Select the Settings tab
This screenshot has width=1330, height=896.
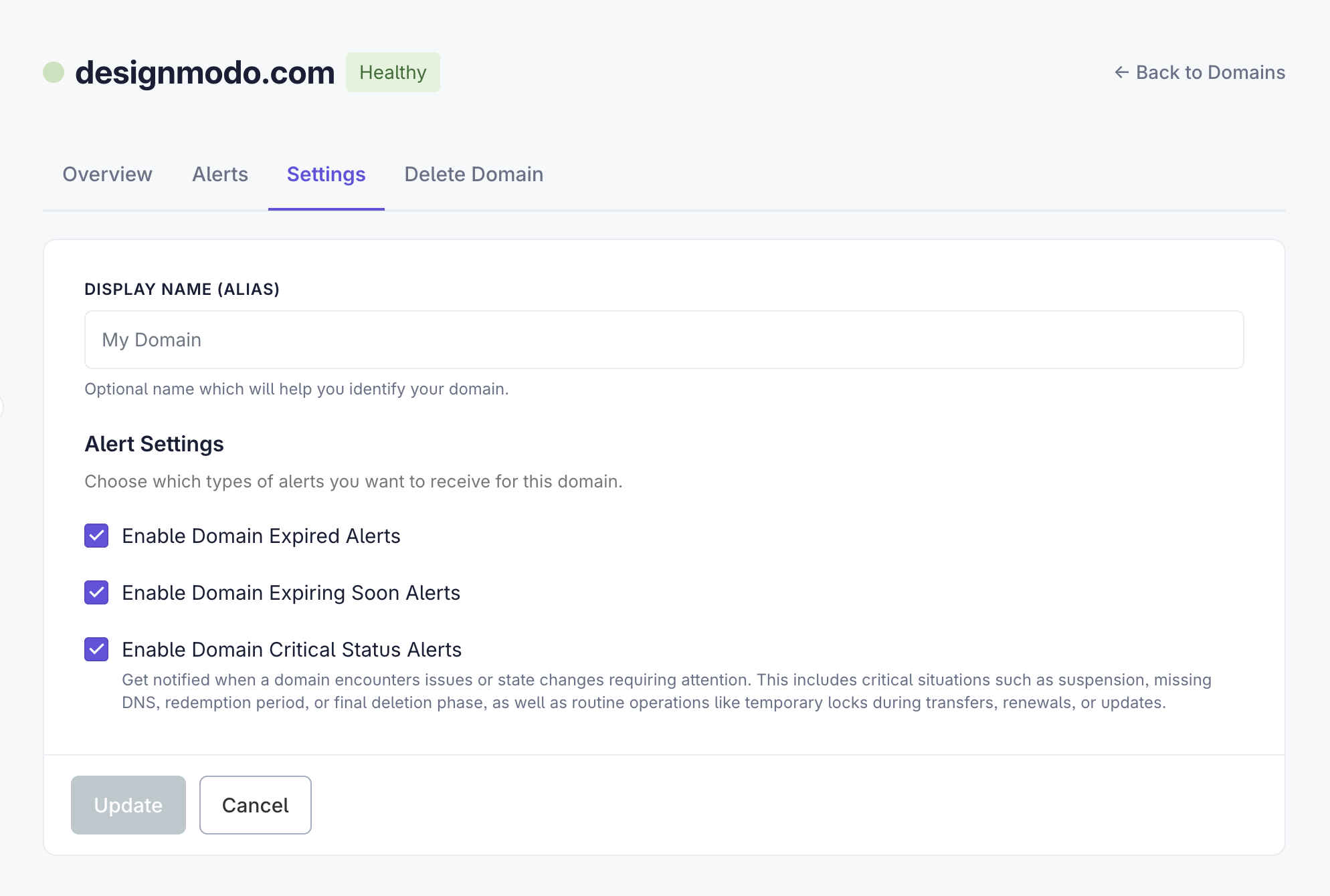pyautogui.click(x=326, y=175)
